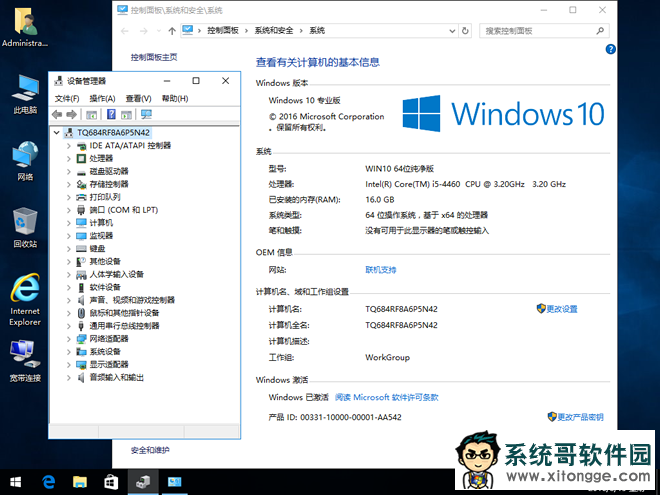Select the 通用串行总线控制器 tree row

click(124, 326)
